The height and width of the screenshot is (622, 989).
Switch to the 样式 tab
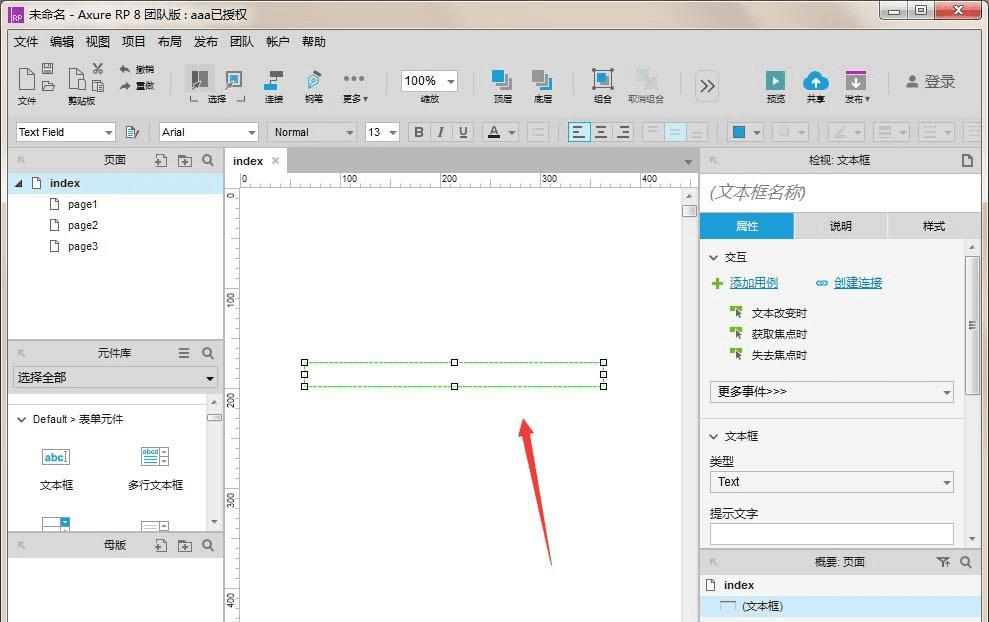tap(933, 226)
